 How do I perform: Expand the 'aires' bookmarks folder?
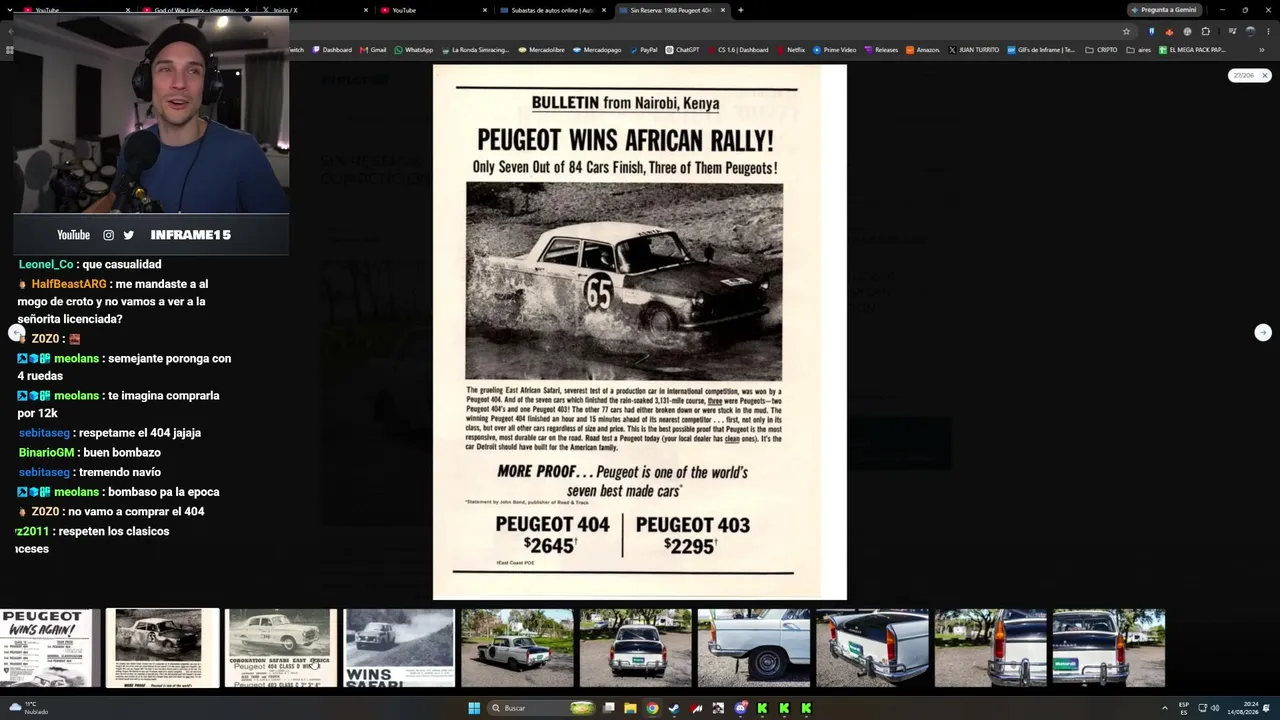click(x=1140, y=50)
